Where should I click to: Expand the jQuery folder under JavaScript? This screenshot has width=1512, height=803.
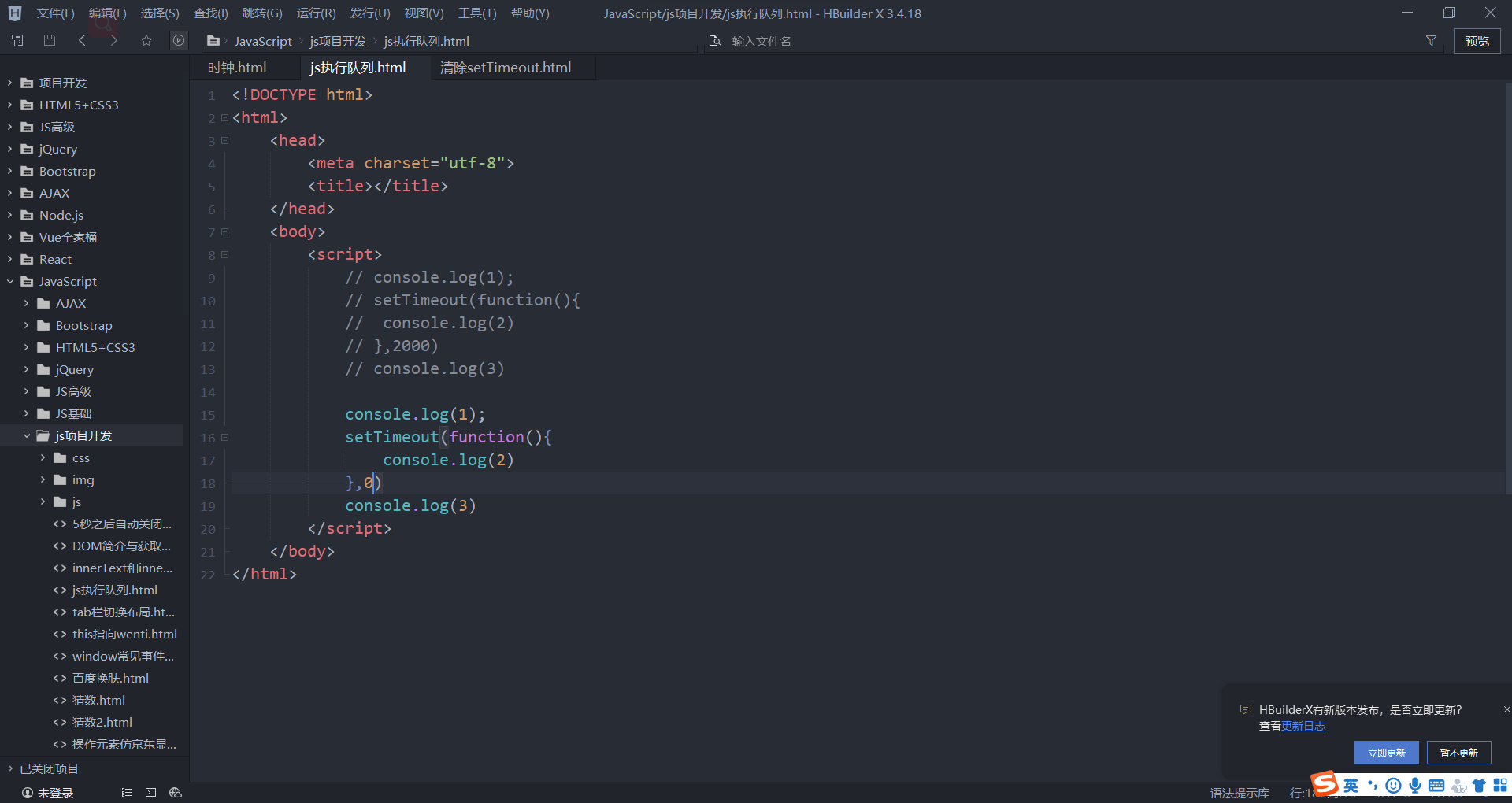tap(27, 369)
